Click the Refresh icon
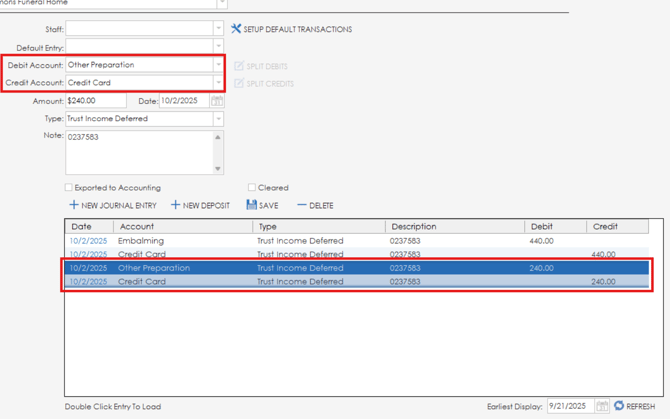 click(x=619, y=406)
